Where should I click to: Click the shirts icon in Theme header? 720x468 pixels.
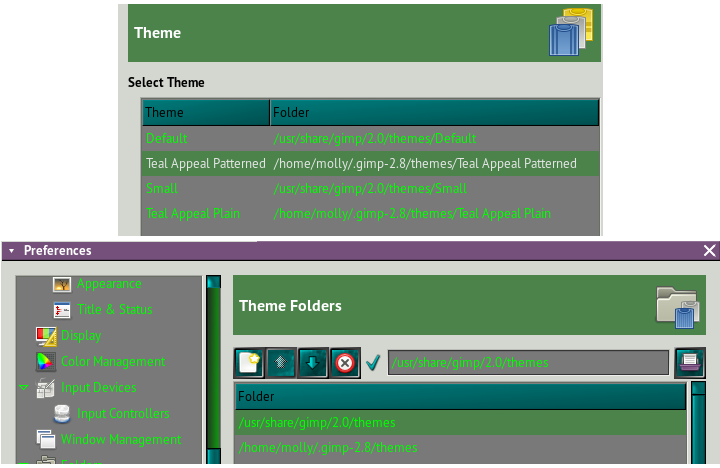coord(571,32)
